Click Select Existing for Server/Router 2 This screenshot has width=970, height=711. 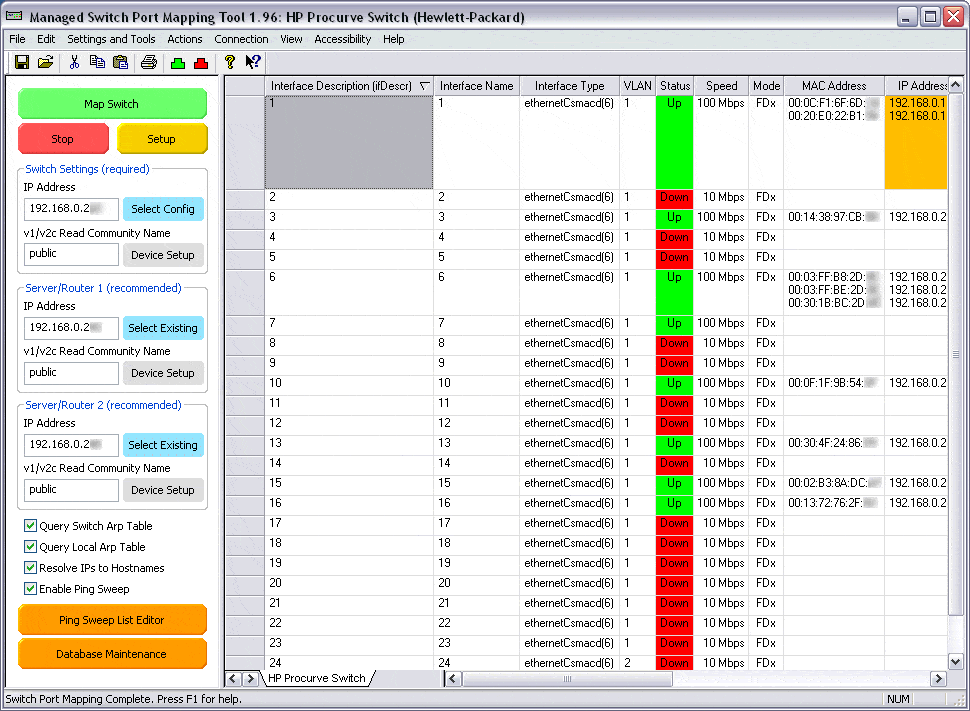(x=163, y=445)
